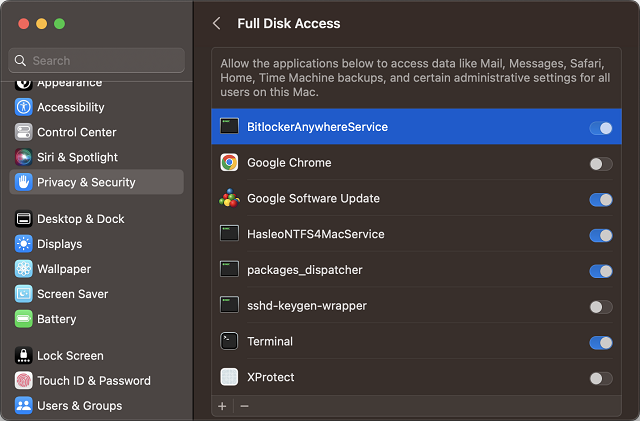Click the Accessibility icon in sidebar
The image size is (640, 421).
tap(24, 107)
